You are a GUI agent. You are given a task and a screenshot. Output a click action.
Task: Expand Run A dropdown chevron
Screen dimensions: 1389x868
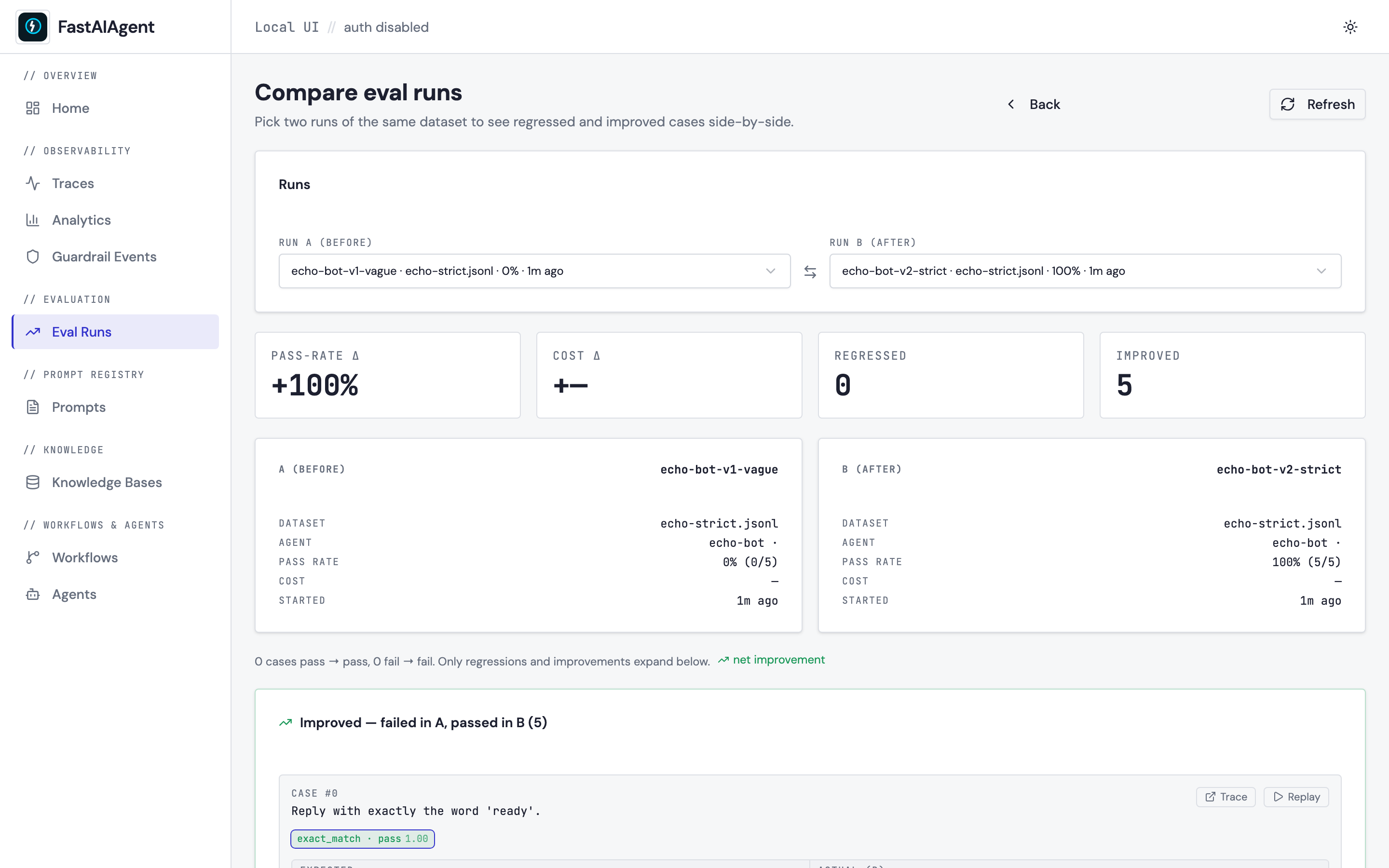pyautogui.click(x=770, y=271)
